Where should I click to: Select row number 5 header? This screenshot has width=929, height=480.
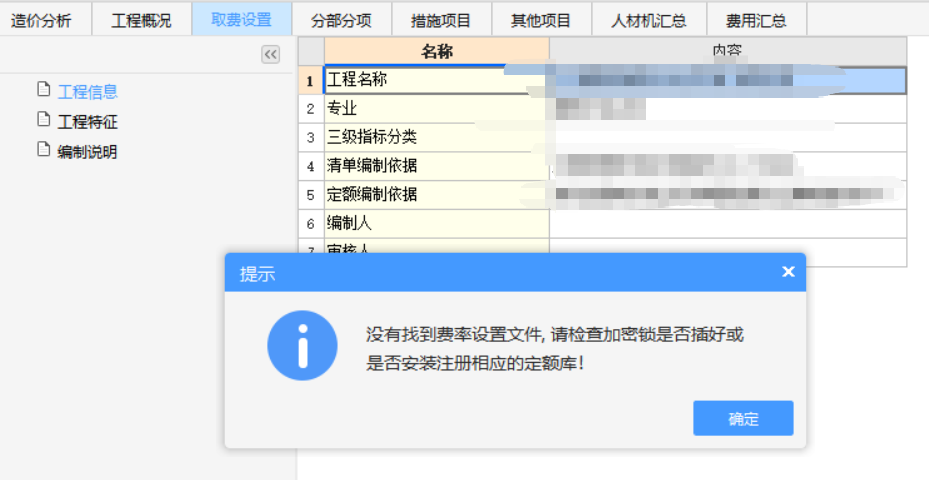311,195
